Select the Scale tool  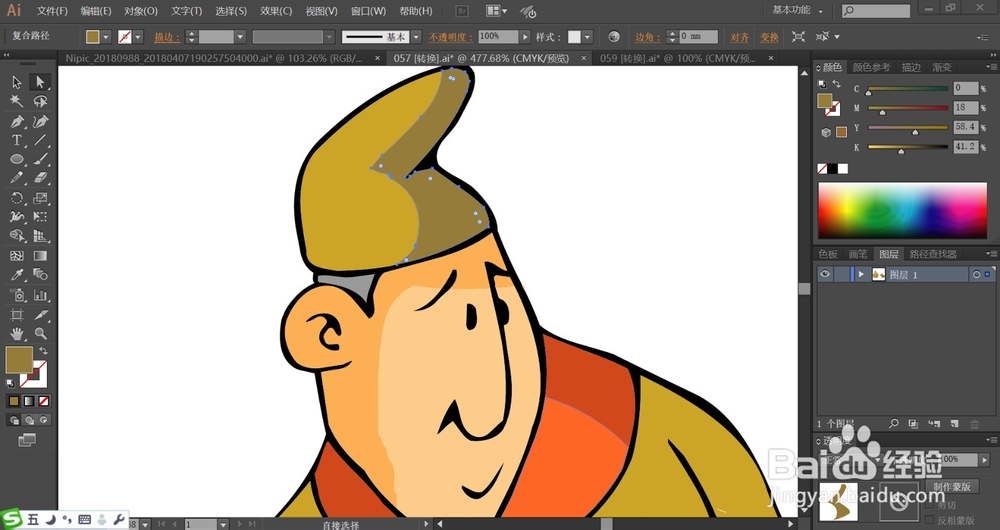pos(40,198)
